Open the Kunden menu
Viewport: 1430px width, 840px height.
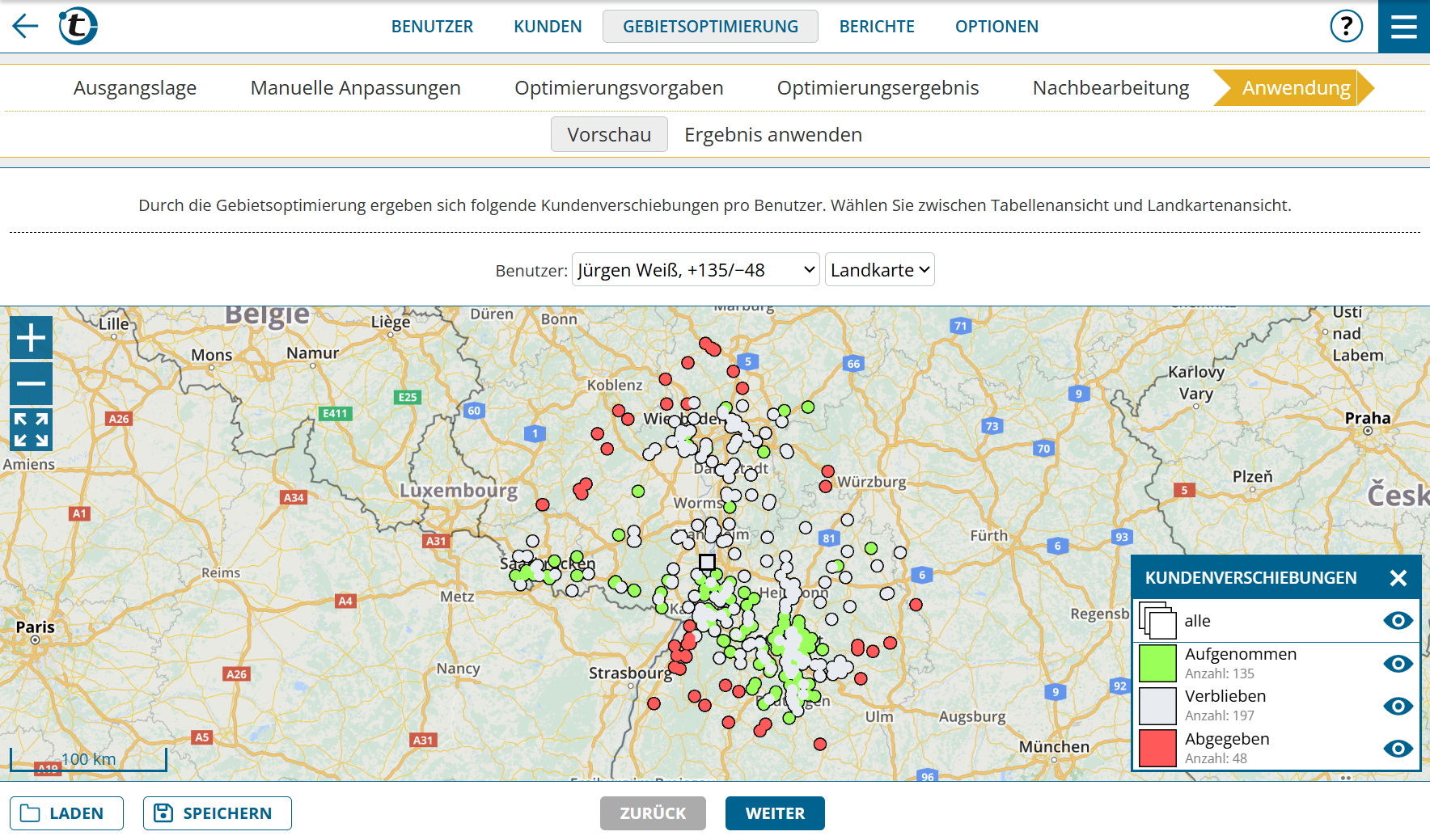click(548, 27)
